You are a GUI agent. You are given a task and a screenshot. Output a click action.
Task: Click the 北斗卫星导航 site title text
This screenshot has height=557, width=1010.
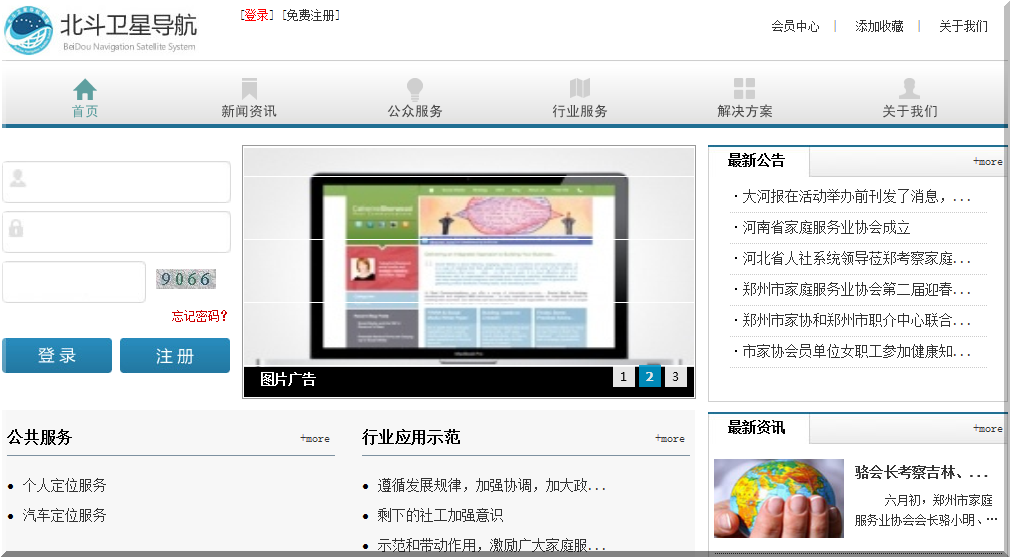click(128, 25)
